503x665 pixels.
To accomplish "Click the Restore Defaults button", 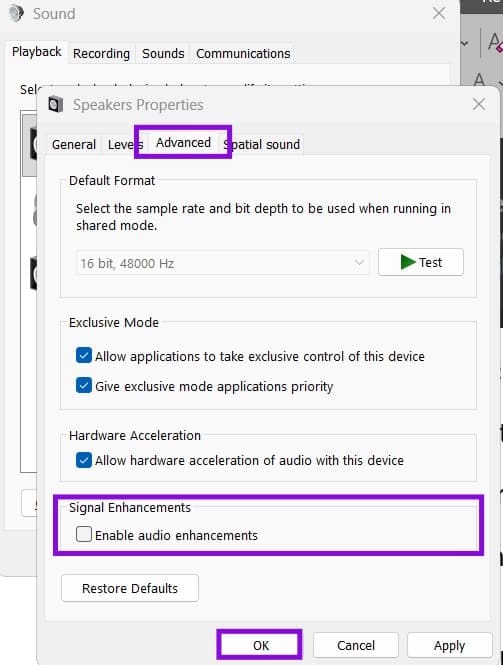I will tap(130, 588).
